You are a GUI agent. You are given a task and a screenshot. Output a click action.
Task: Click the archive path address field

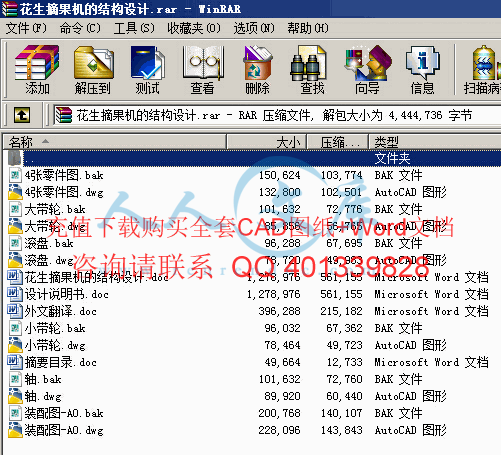click(x=277, y=115)
